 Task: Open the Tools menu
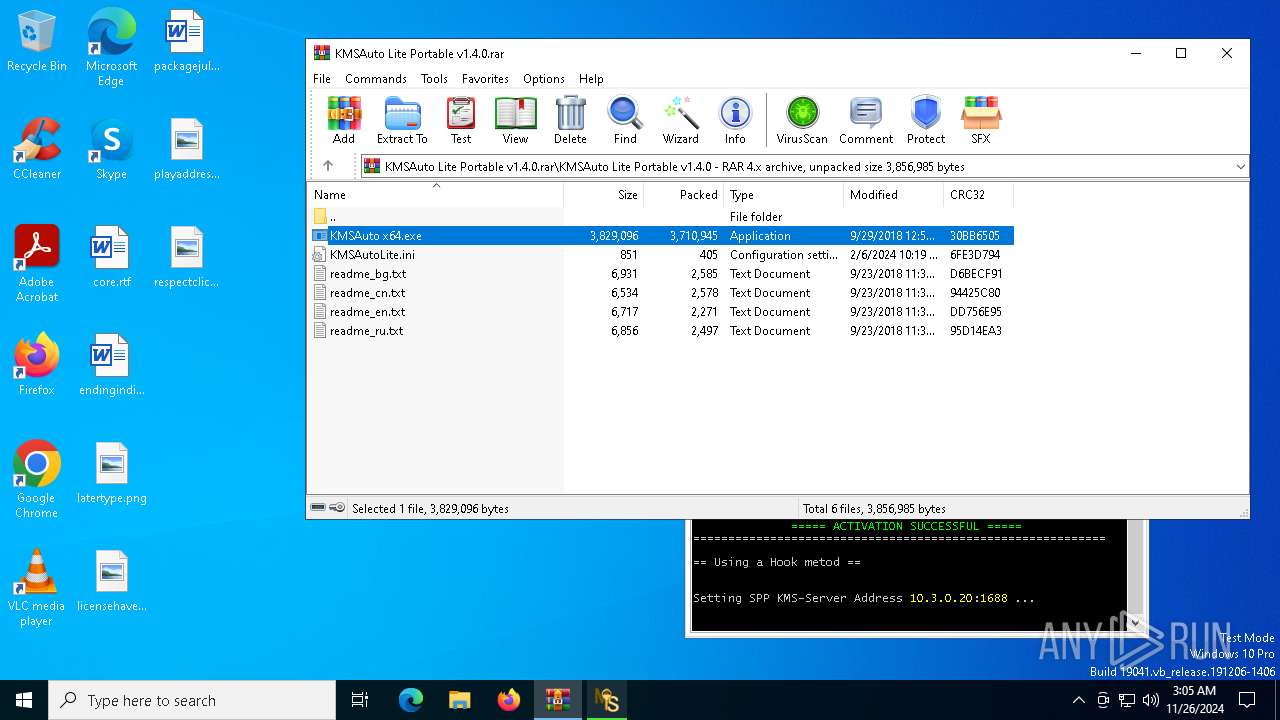click(434, 79)
